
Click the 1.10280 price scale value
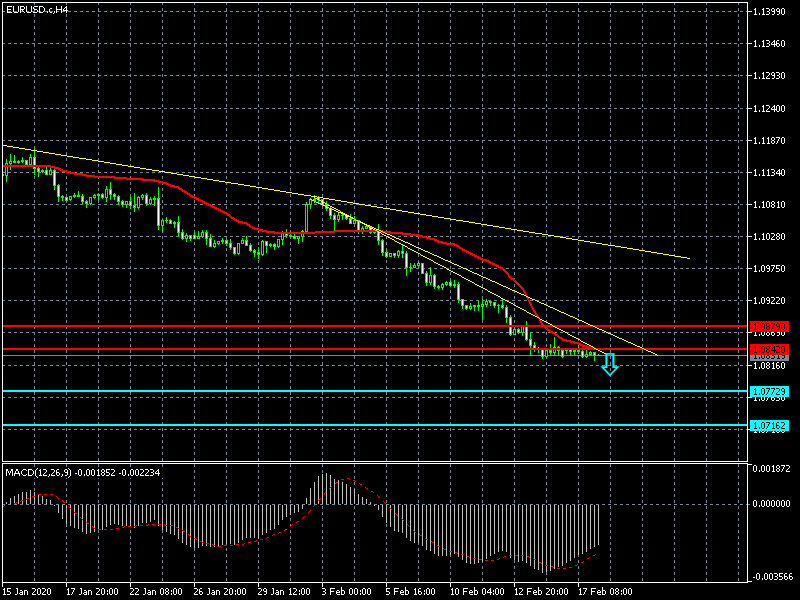(771, 237)
